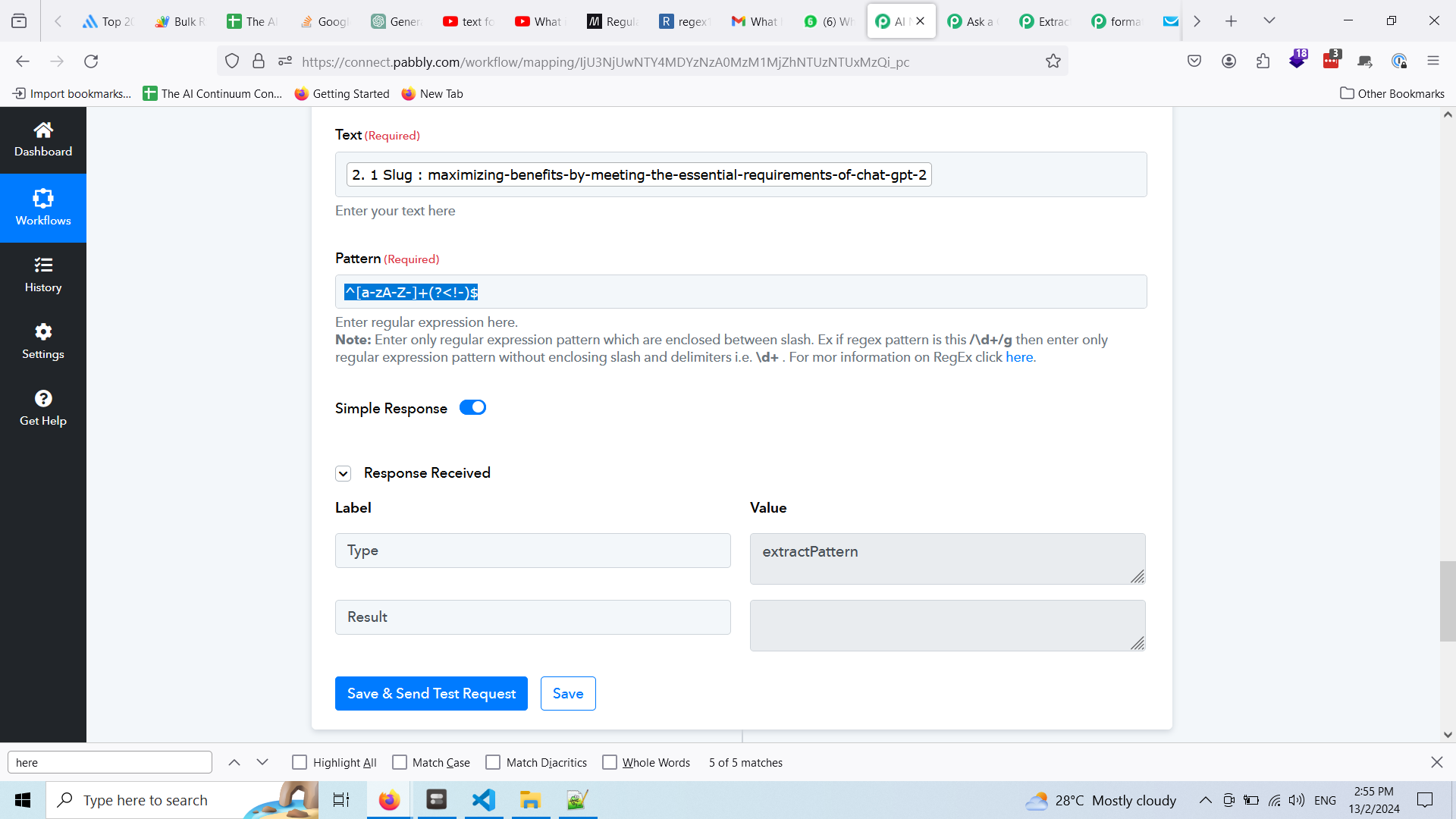Close the find bar

click(x=1436, y=762)
